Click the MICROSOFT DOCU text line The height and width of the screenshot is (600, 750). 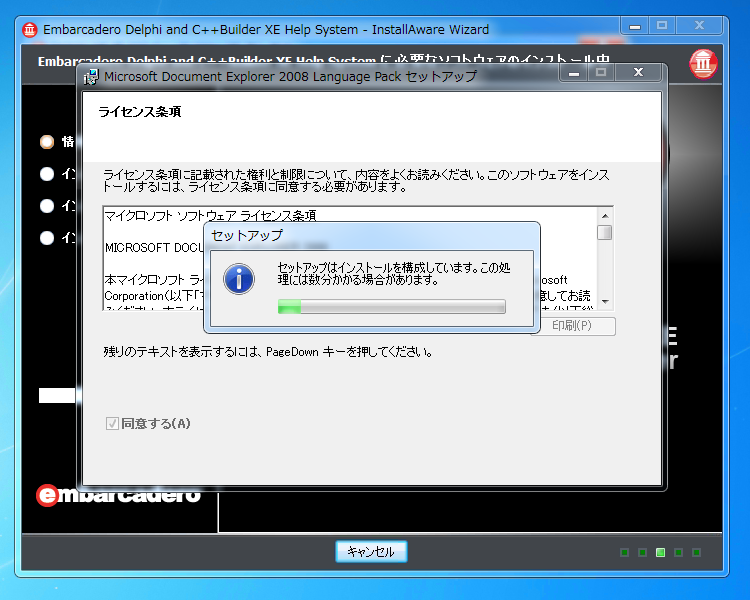(154, 248)
